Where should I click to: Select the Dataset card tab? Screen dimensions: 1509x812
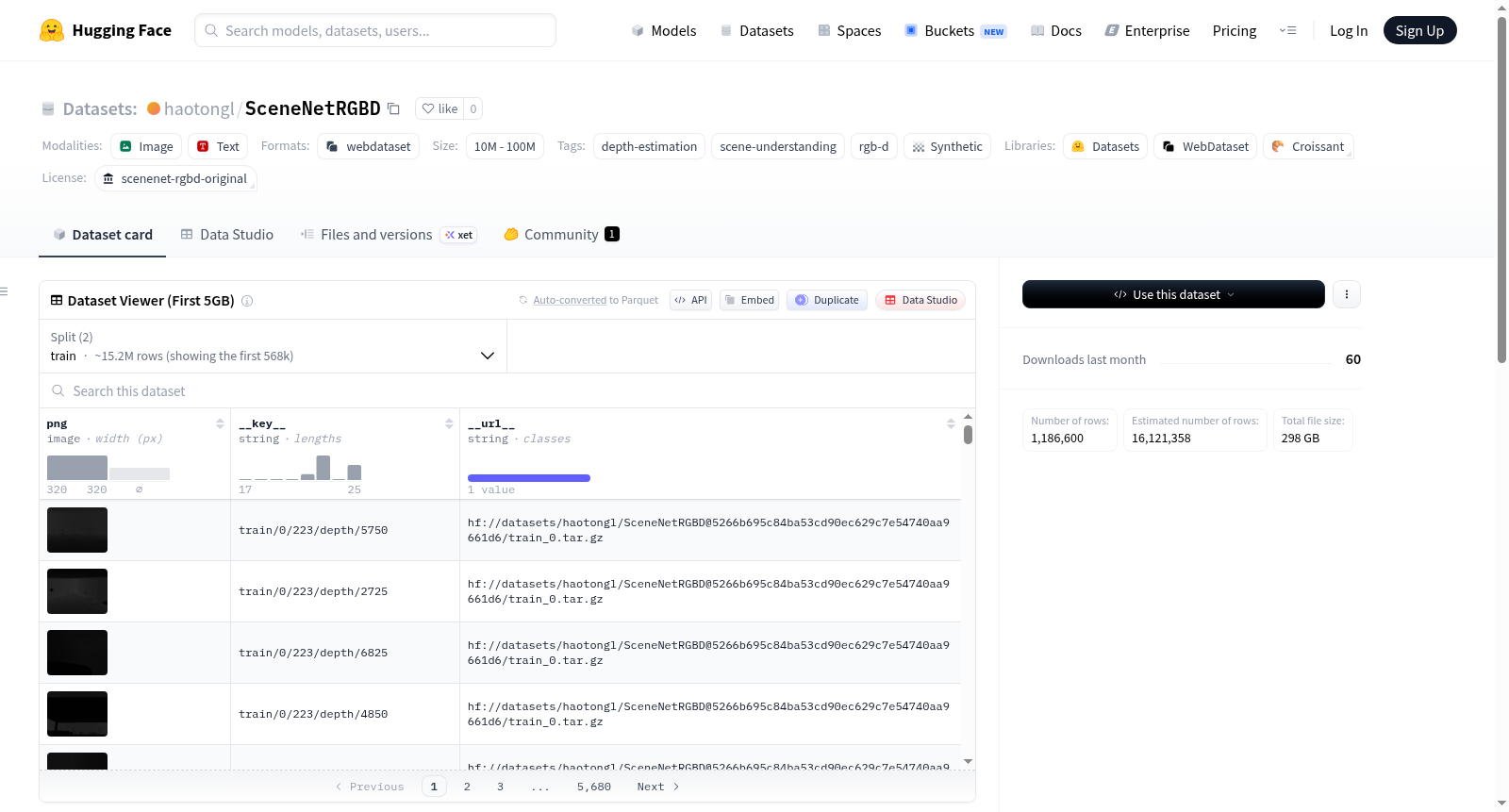pyautogui.click(x=103, y=235)
